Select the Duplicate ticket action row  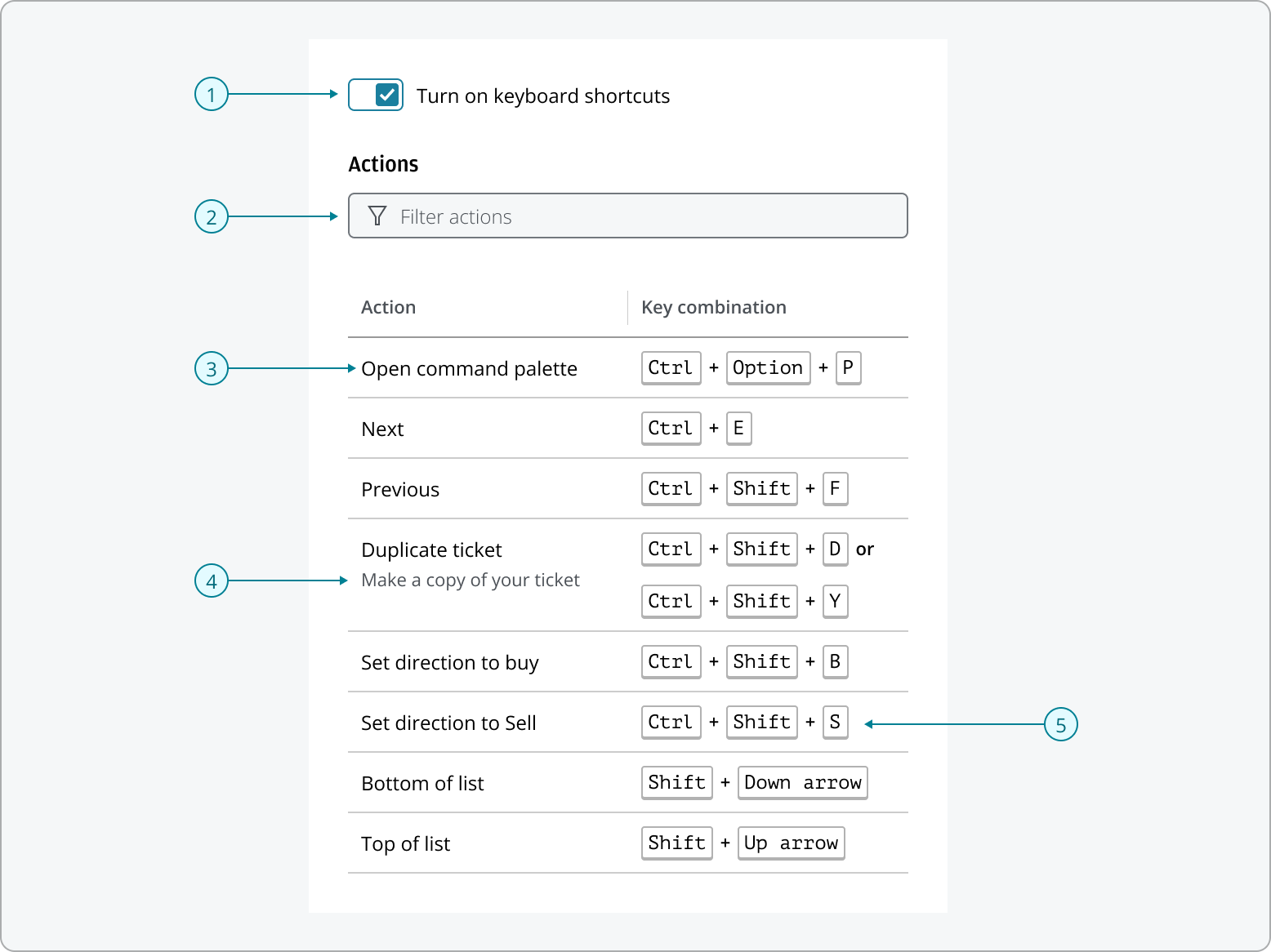431,549
